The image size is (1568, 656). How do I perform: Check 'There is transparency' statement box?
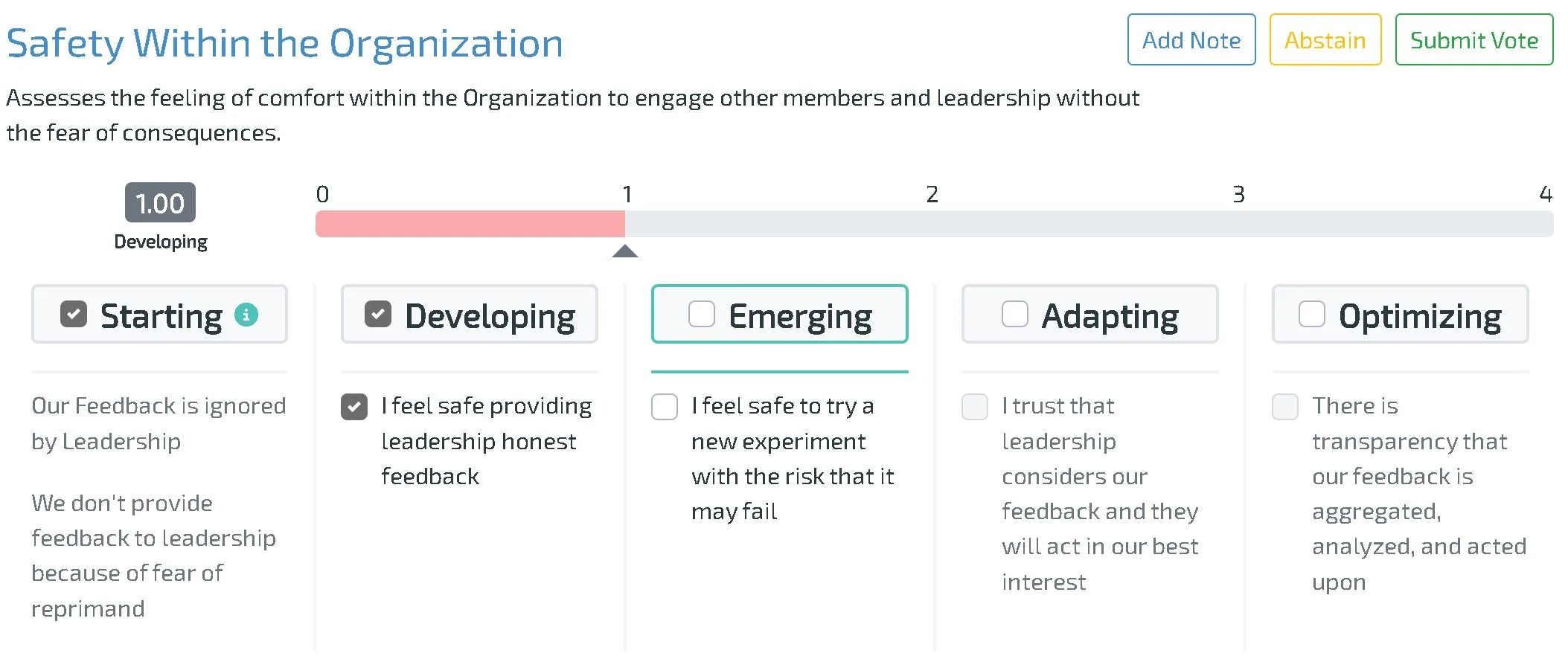click(x=1285, y=407)
